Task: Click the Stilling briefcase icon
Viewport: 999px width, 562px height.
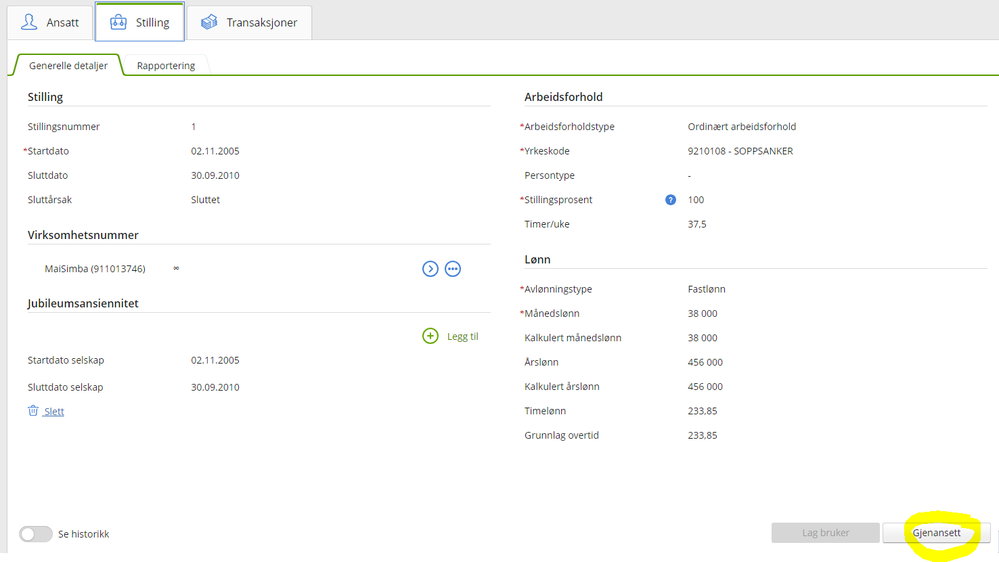Action: (x=119, y=22)
